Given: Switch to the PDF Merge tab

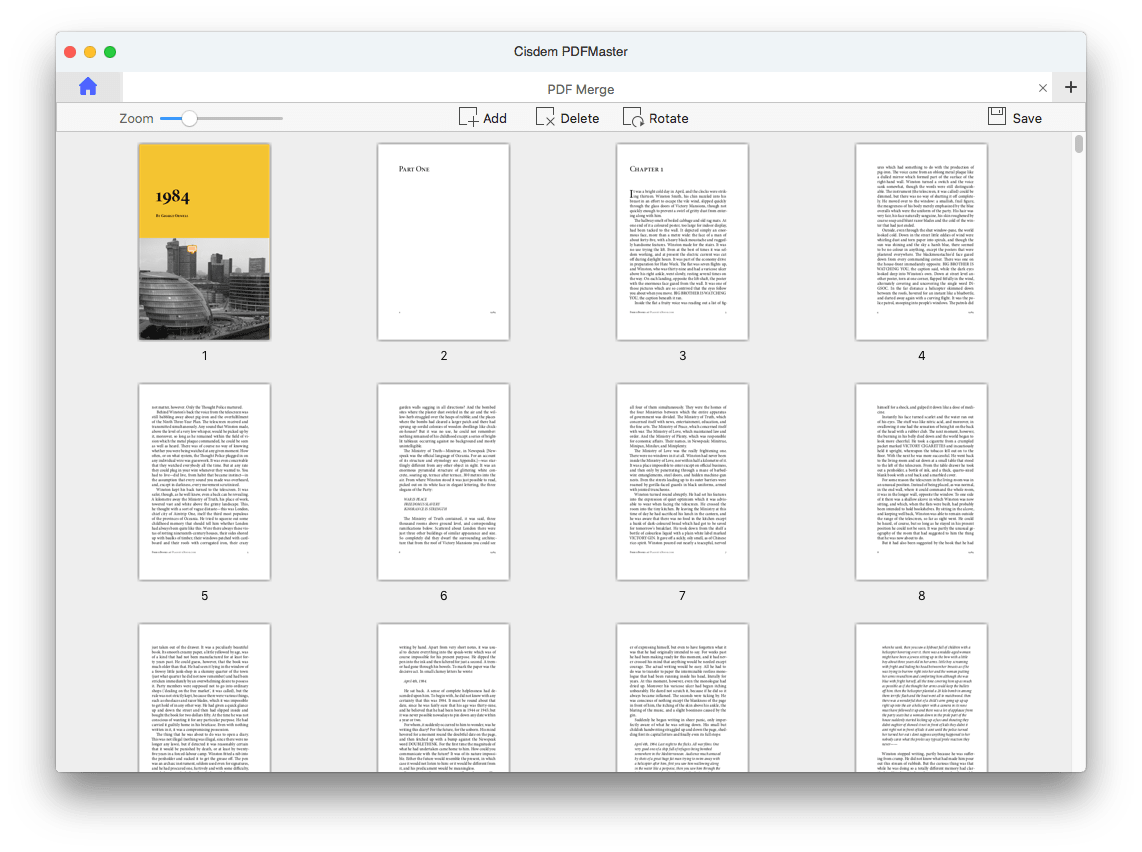Looking at the screenshot, I should click(580, 88).
